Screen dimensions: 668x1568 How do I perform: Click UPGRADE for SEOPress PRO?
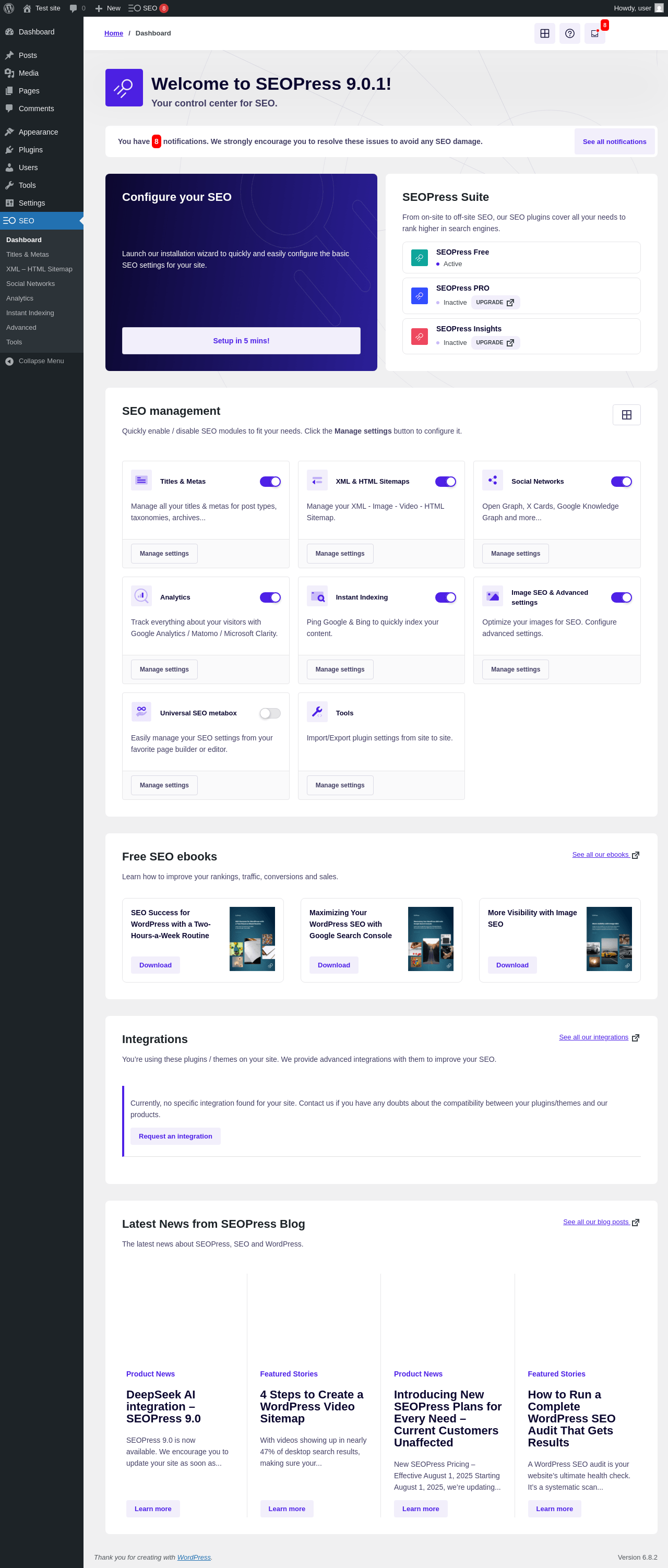(x=495, y=303)
